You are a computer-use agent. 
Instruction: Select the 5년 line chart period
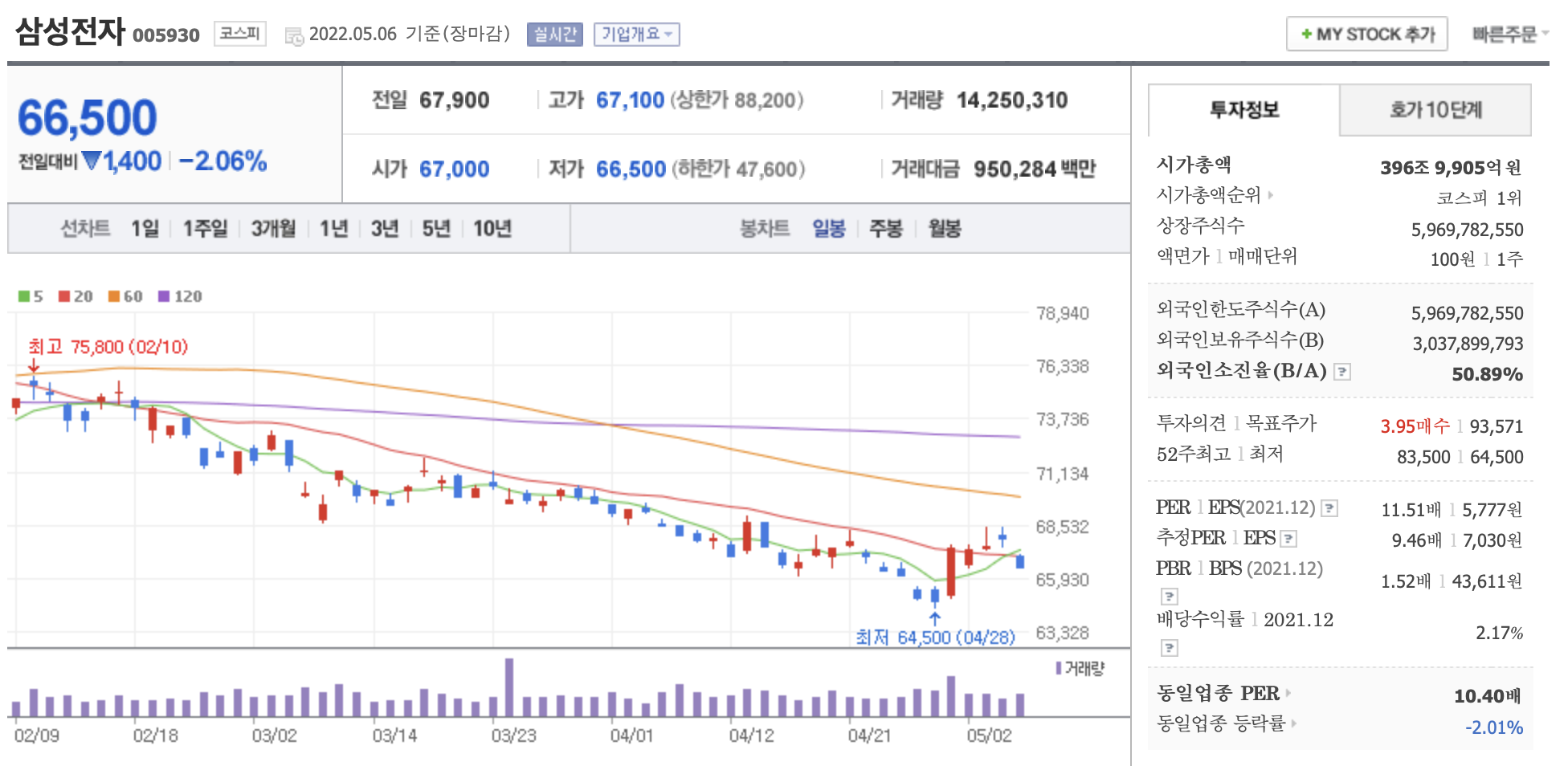click(436, 229)
